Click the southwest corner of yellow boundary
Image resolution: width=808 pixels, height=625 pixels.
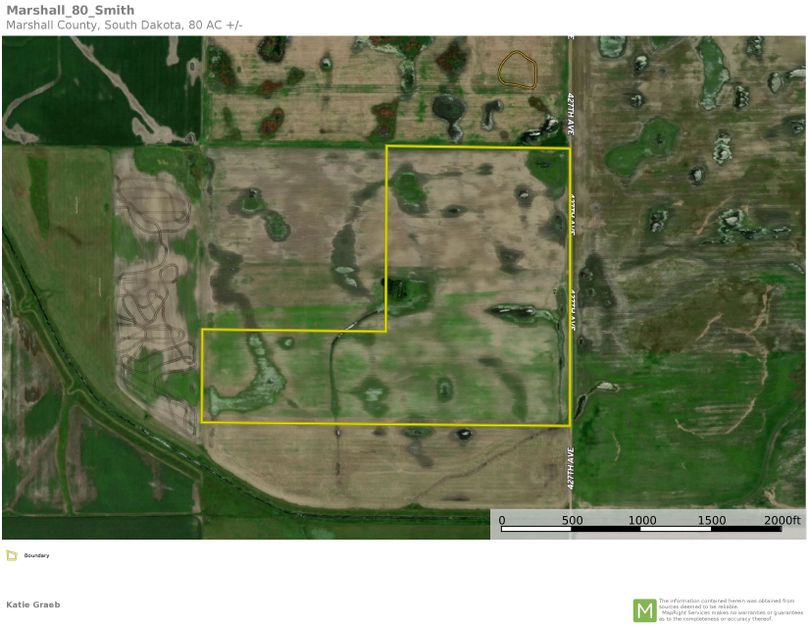pyautogui.click(x=203, y=421)
